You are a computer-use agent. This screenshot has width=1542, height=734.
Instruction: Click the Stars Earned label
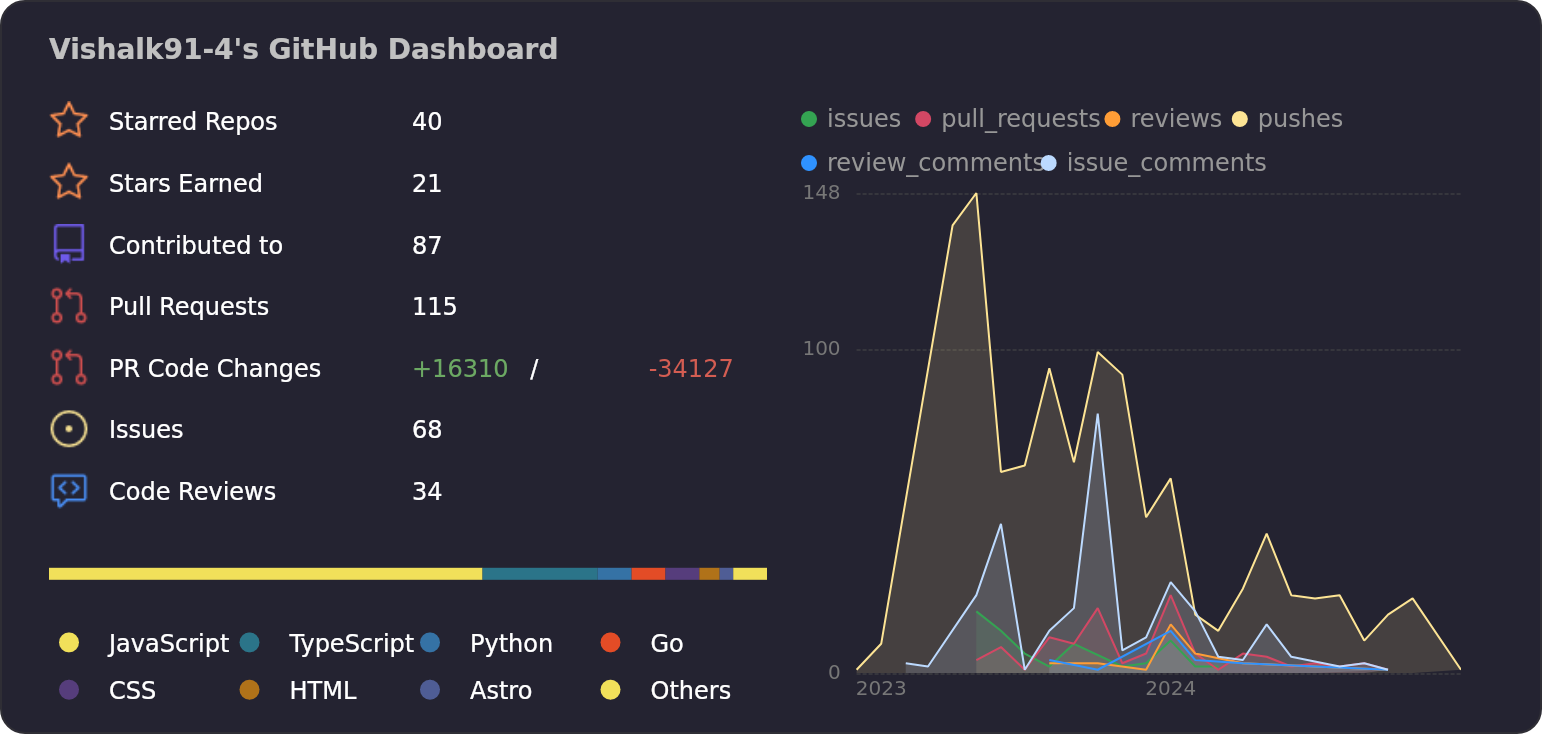tap(186, 184)
